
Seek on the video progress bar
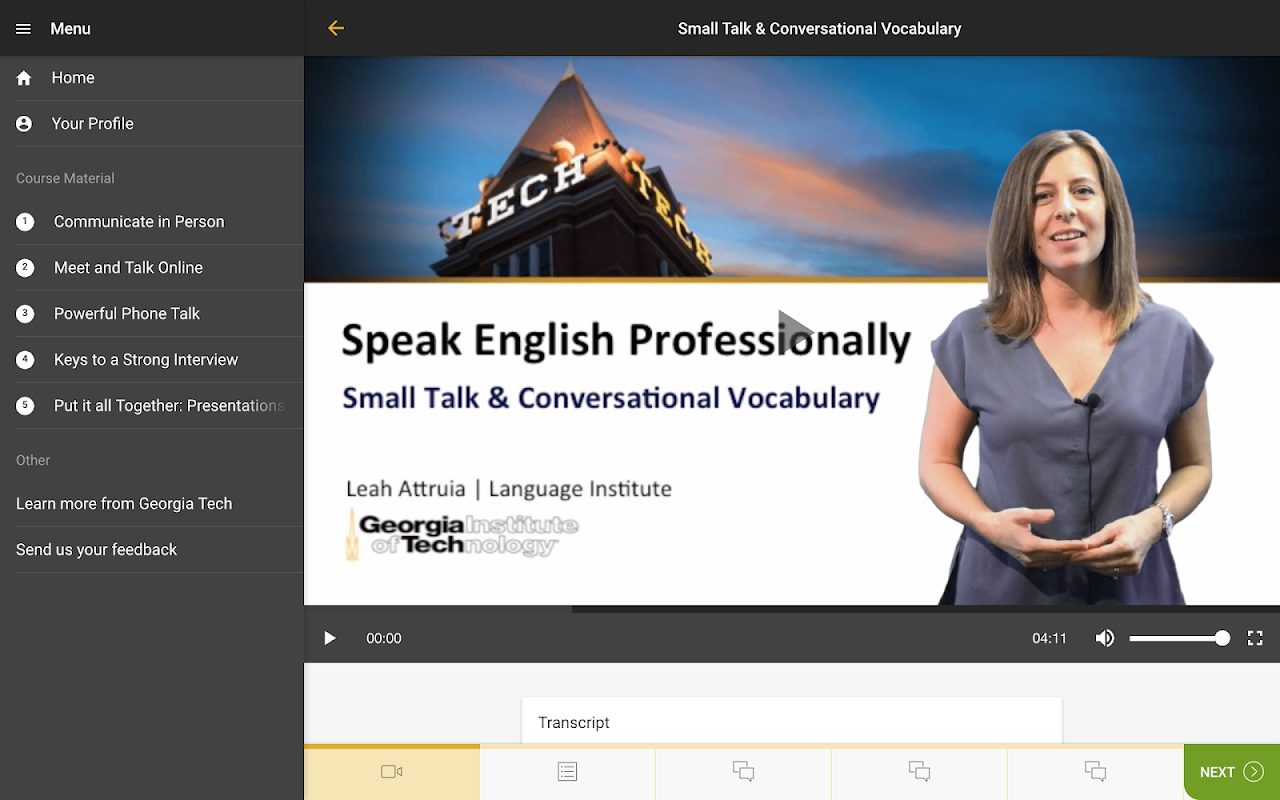(792, 608)
